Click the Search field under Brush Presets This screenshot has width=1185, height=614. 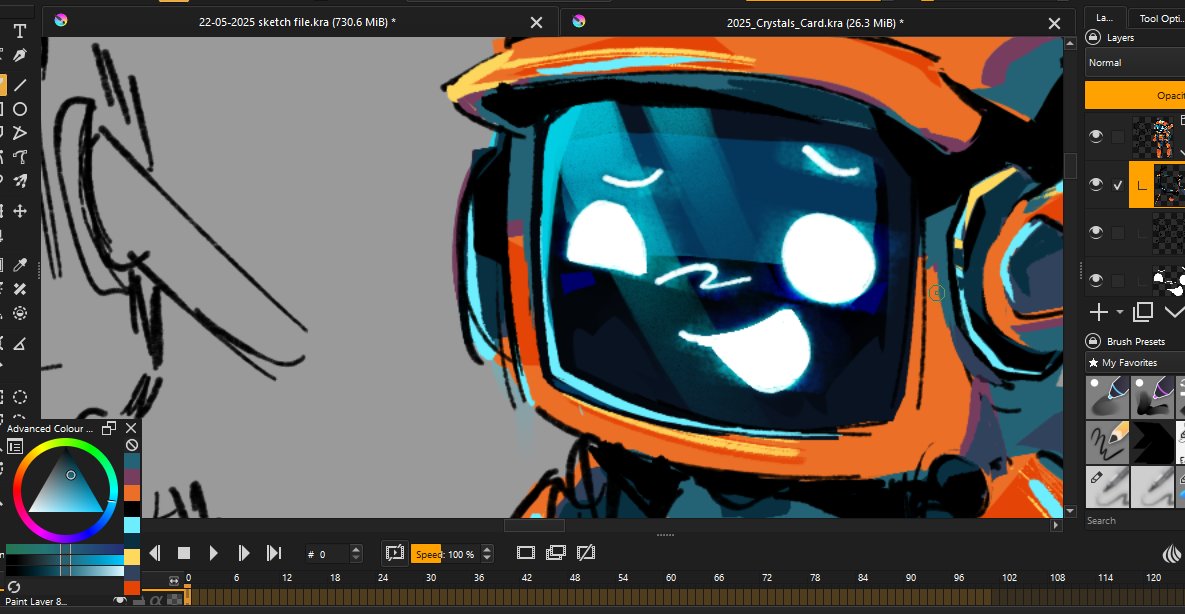click(x=1130, y=520)
